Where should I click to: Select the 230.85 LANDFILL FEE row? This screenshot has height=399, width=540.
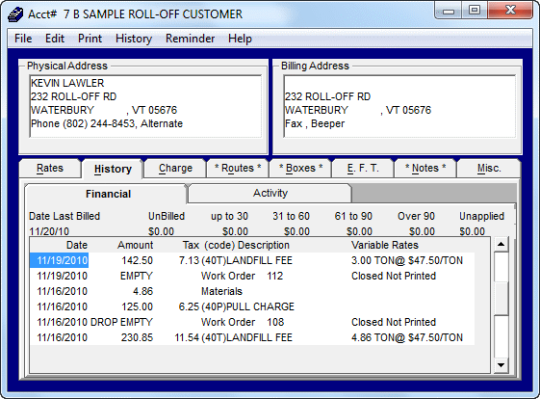click(x=252, y=338)
